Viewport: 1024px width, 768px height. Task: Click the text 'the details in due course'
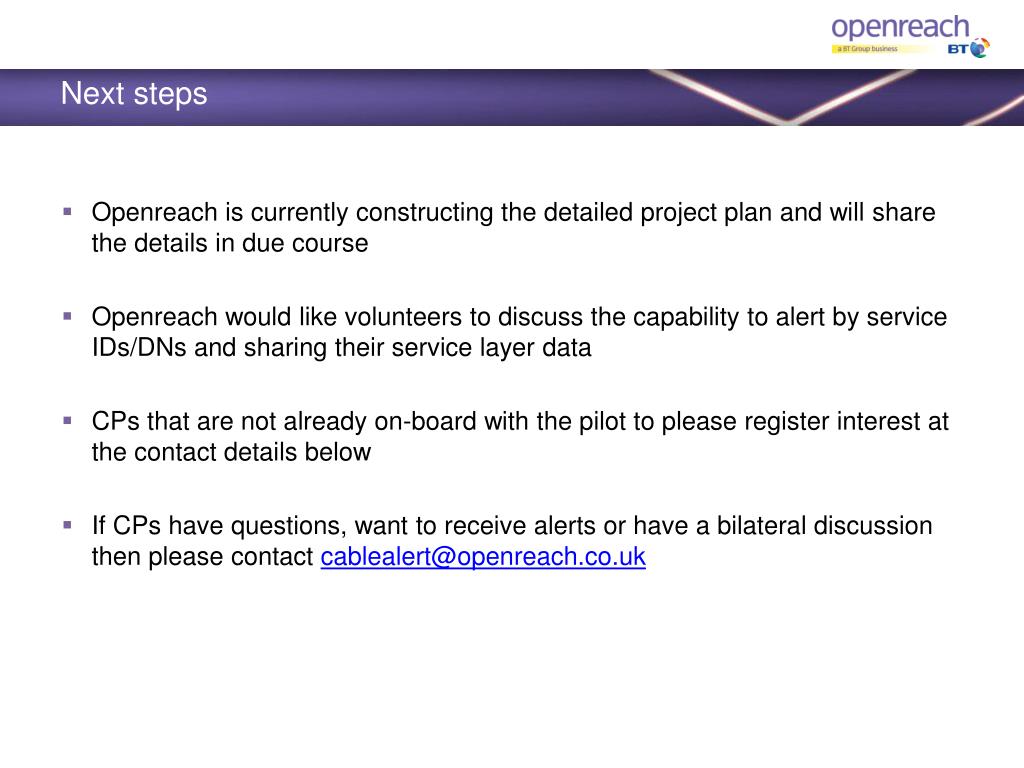coord(230,243)
